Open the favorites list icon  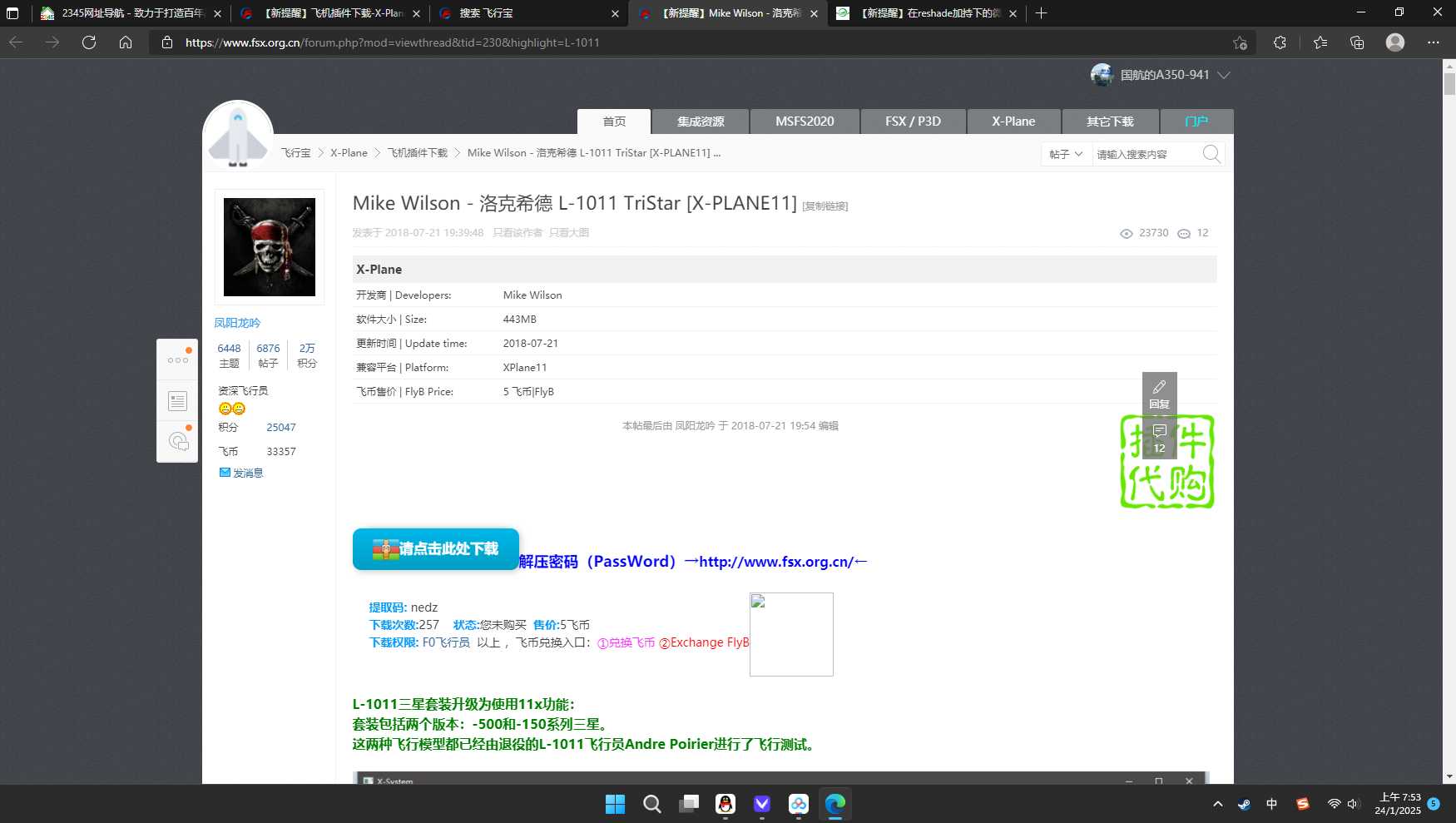pyautogui.click(x=1320, y=42)
